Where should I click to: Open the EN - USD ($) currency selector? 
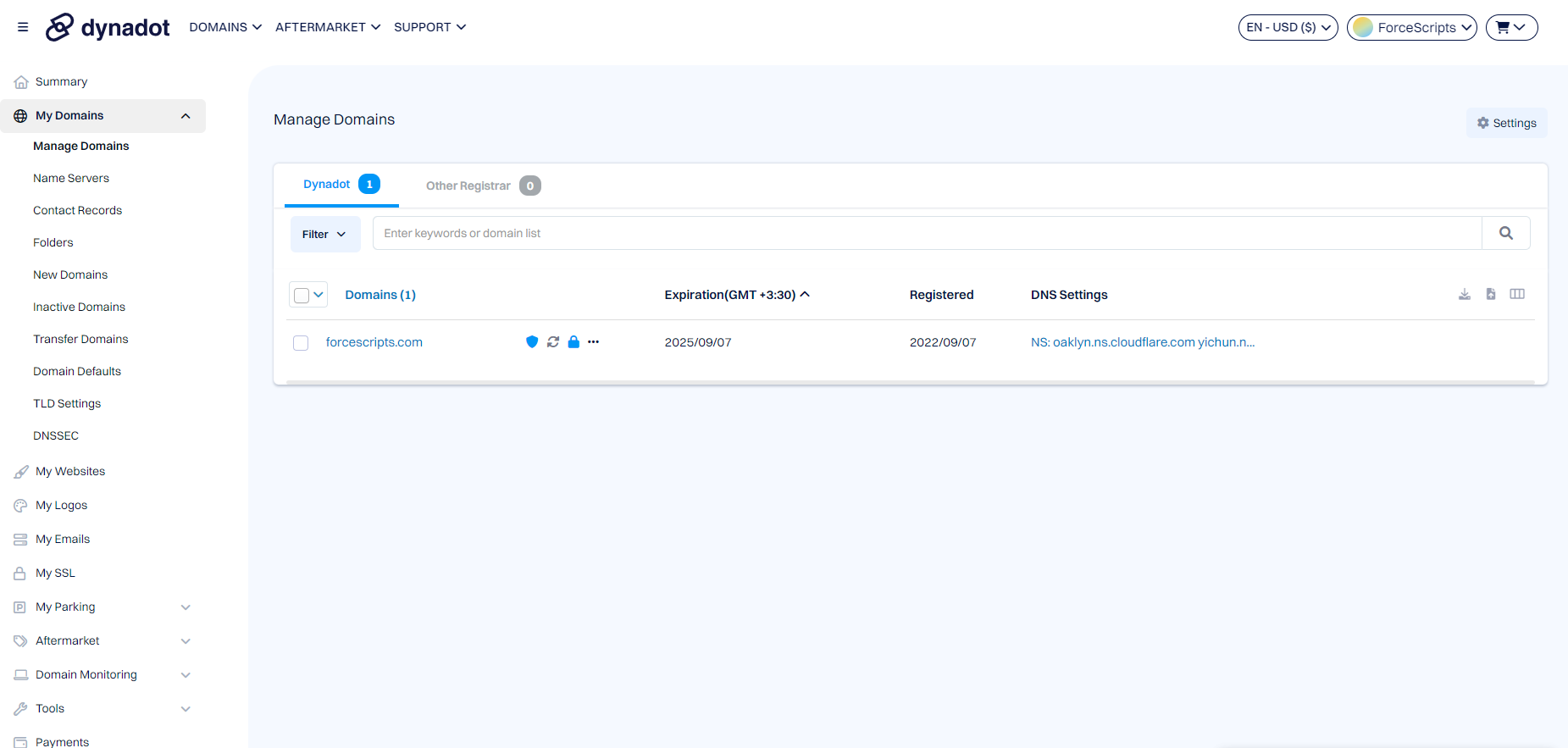tap(1288, 27)
